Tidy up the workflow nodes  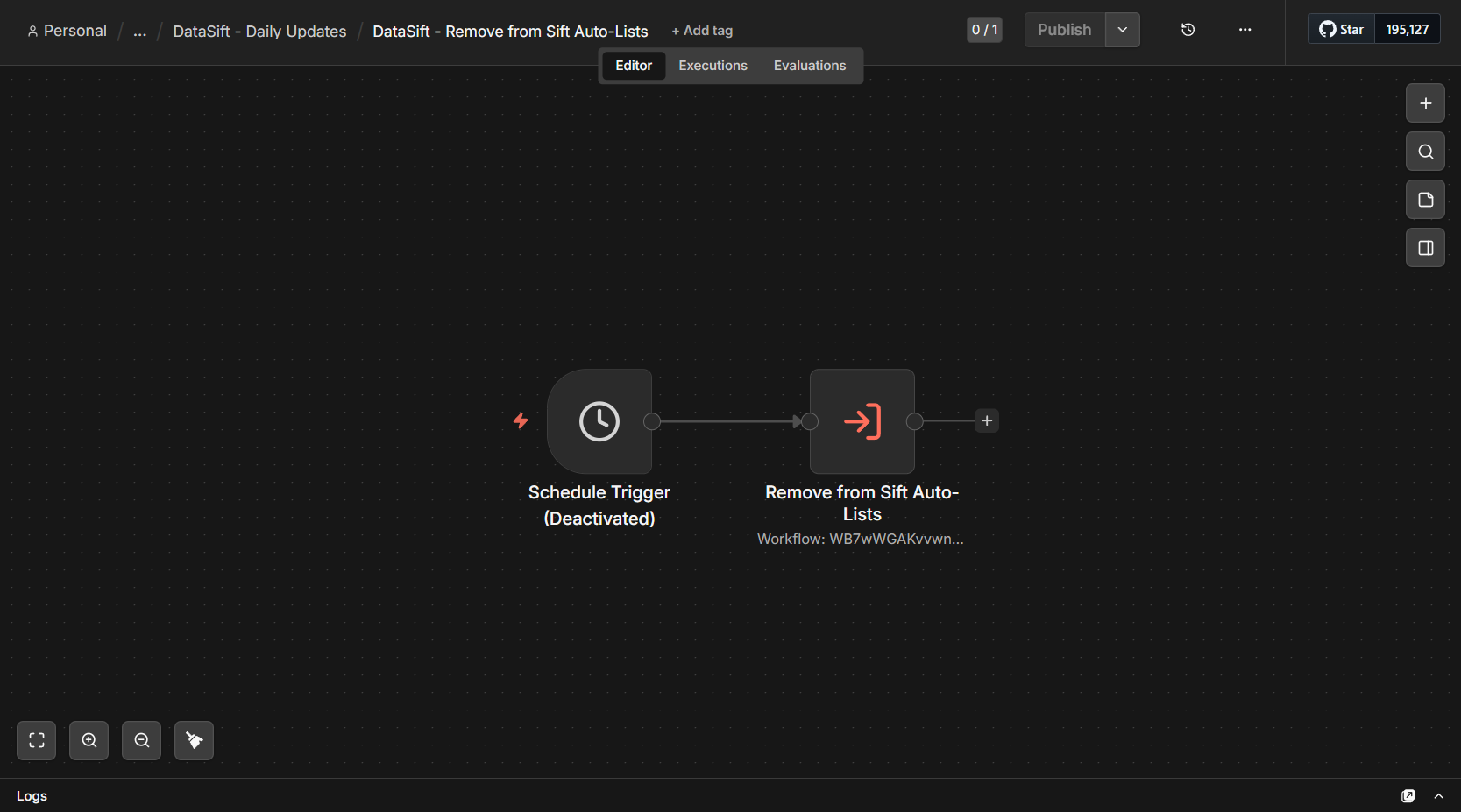[195, 741]
